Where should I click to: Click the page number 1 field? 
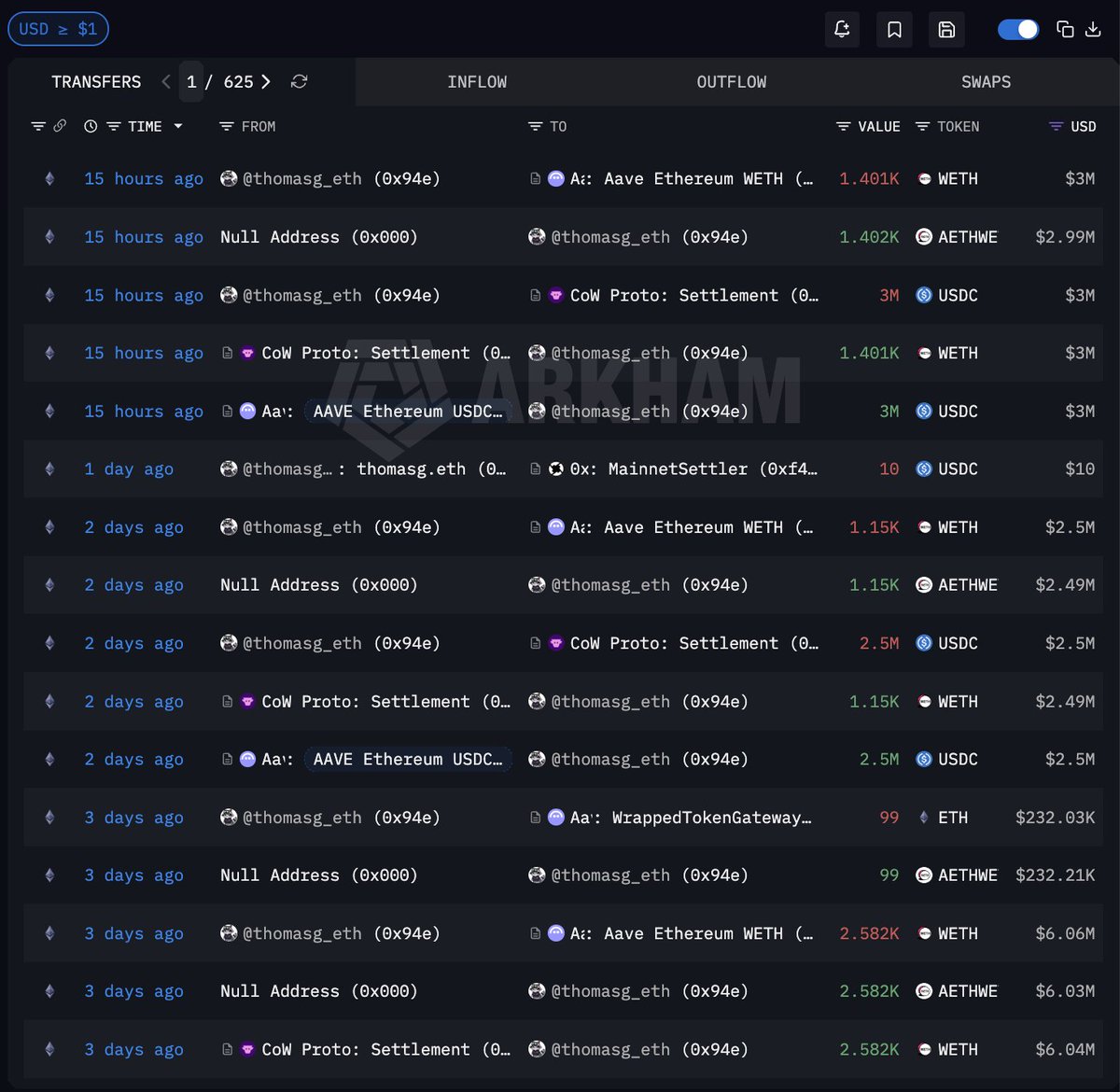point(191,82)
